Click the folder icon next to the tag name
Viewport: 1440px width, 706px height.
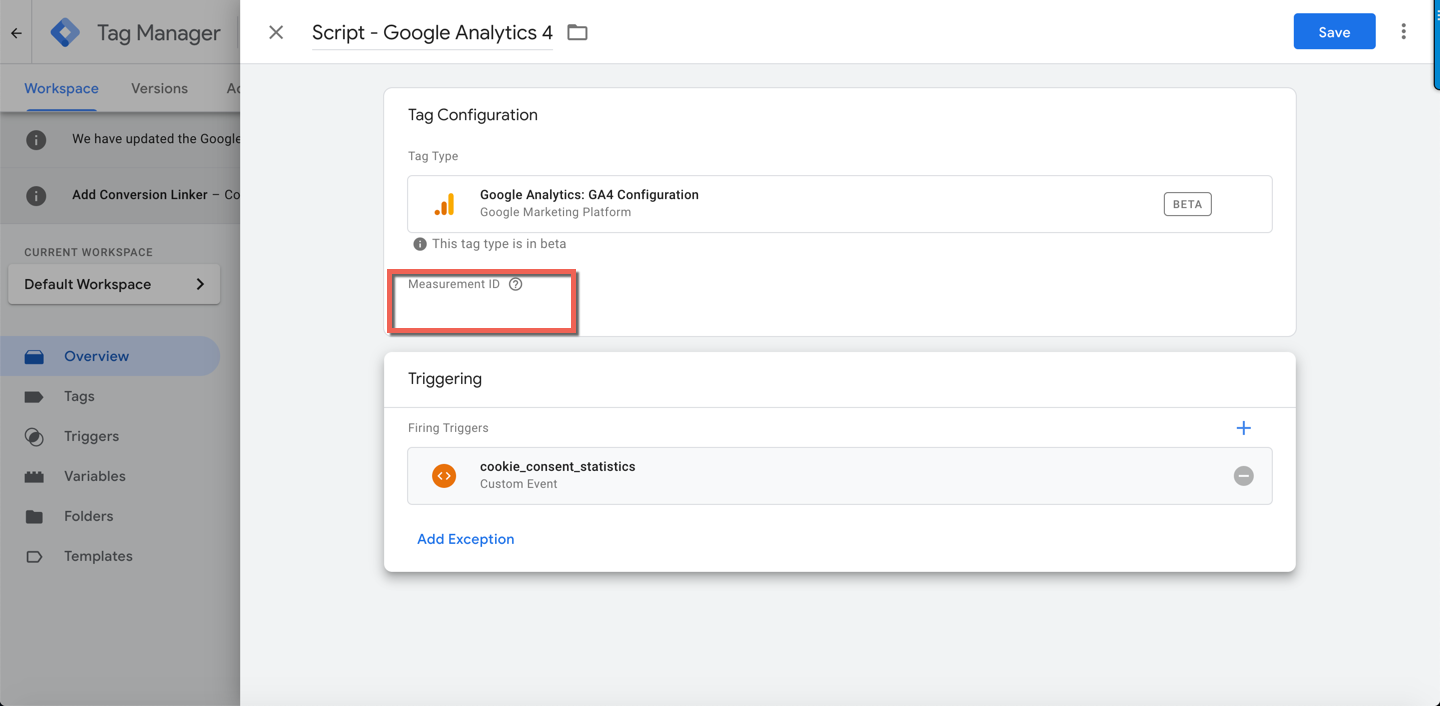pos(577,32)
